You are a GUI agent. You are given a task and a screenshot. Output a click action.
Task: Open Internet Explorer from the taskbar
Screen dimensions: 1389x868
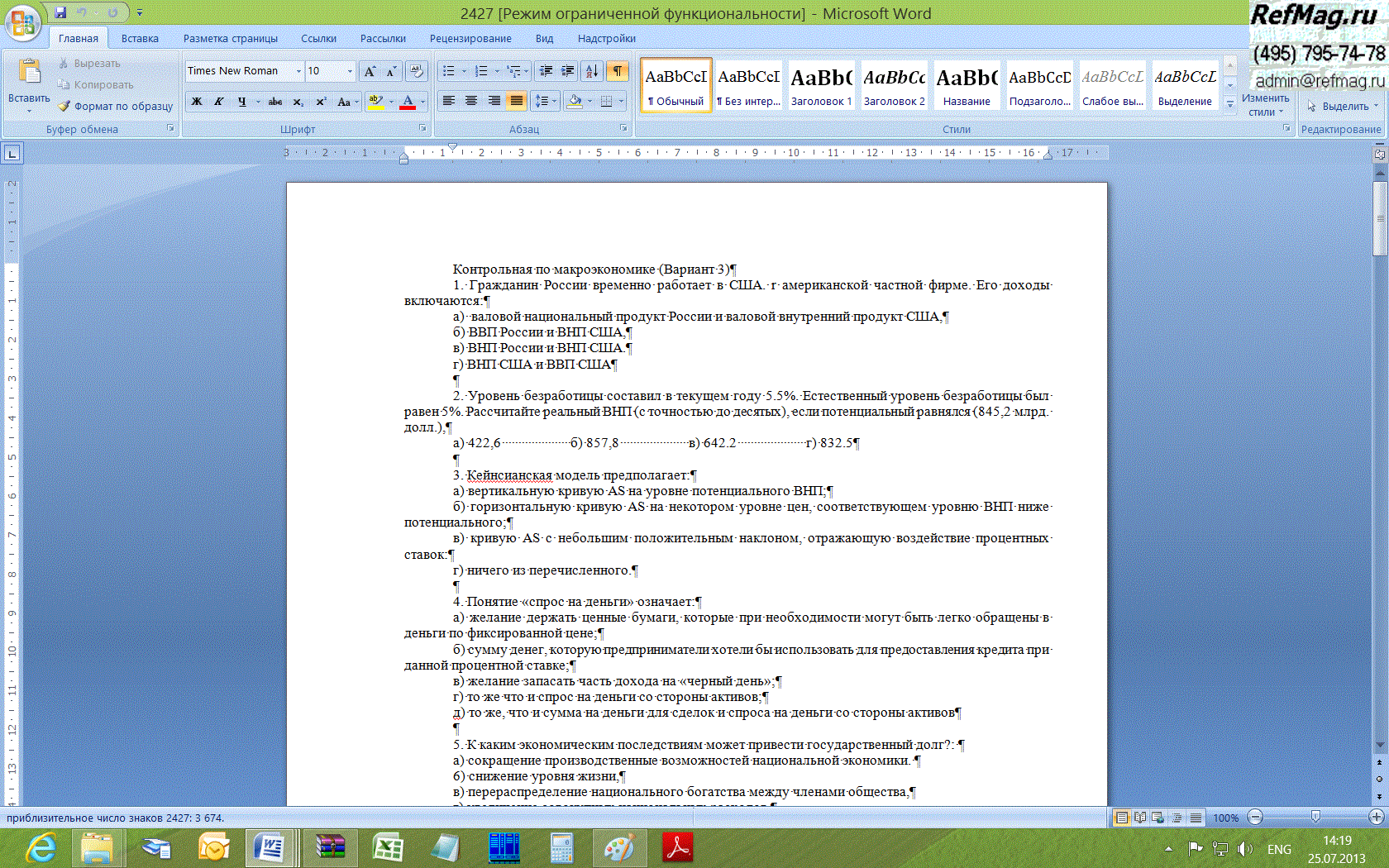point(40,848)
